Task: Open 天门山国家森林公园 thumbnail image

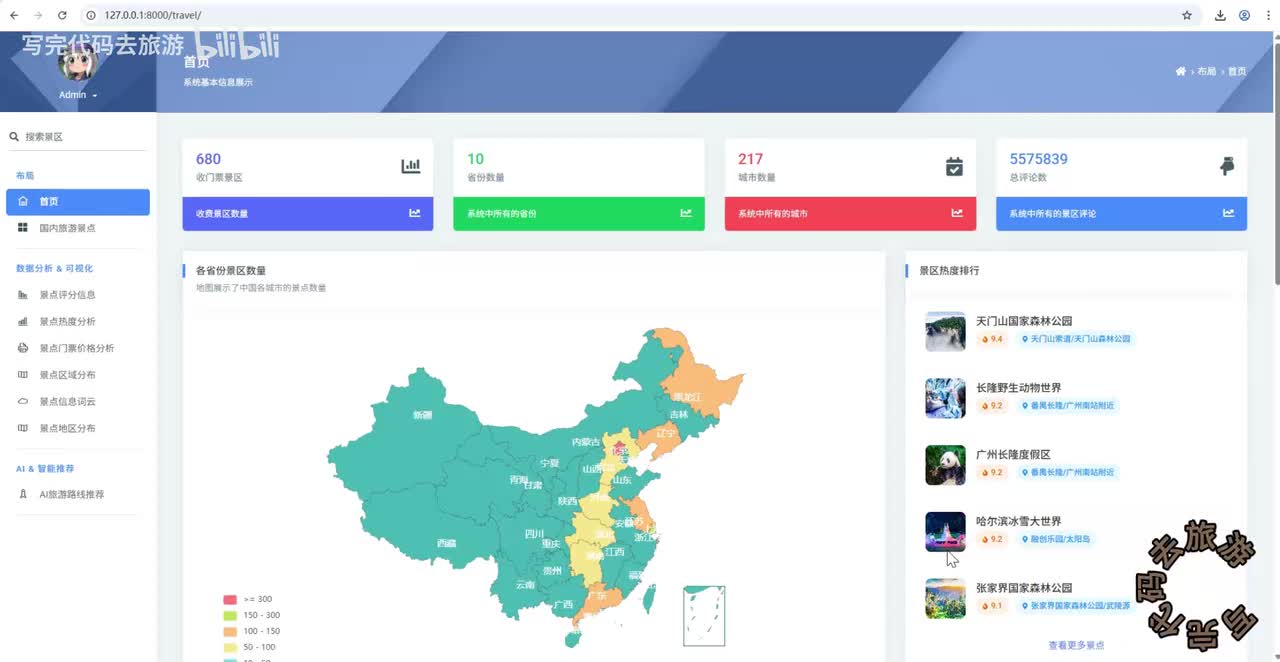Action: pyautogui.click(x=945, y=332)
